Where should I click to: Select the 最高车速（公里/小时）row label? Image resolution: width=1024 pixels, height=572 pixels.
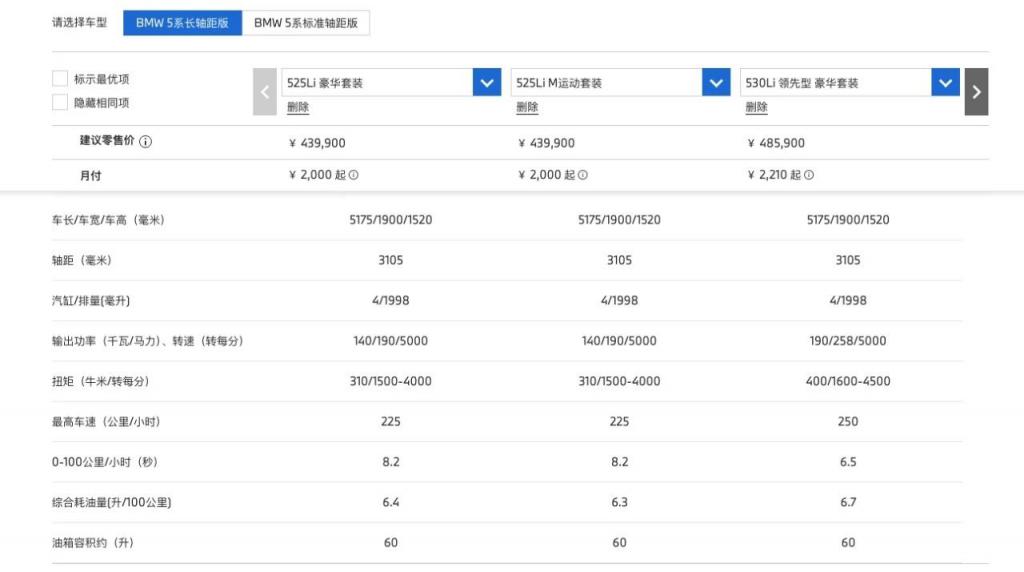[106, 422]
